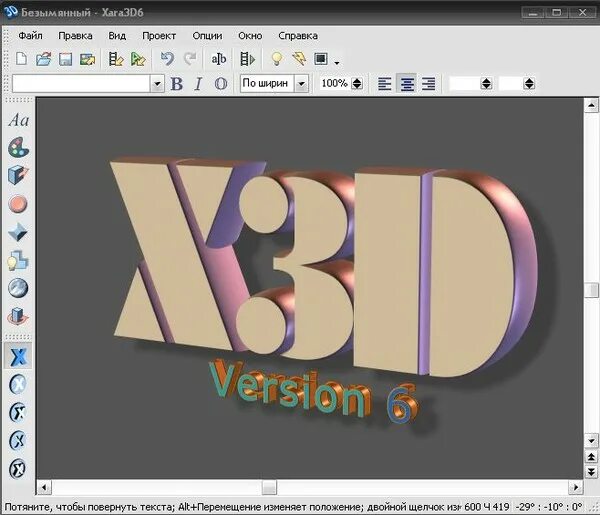This screenshot has width=600, height=515.
Task: Open the Правка menu
Action: pos(75,36)
